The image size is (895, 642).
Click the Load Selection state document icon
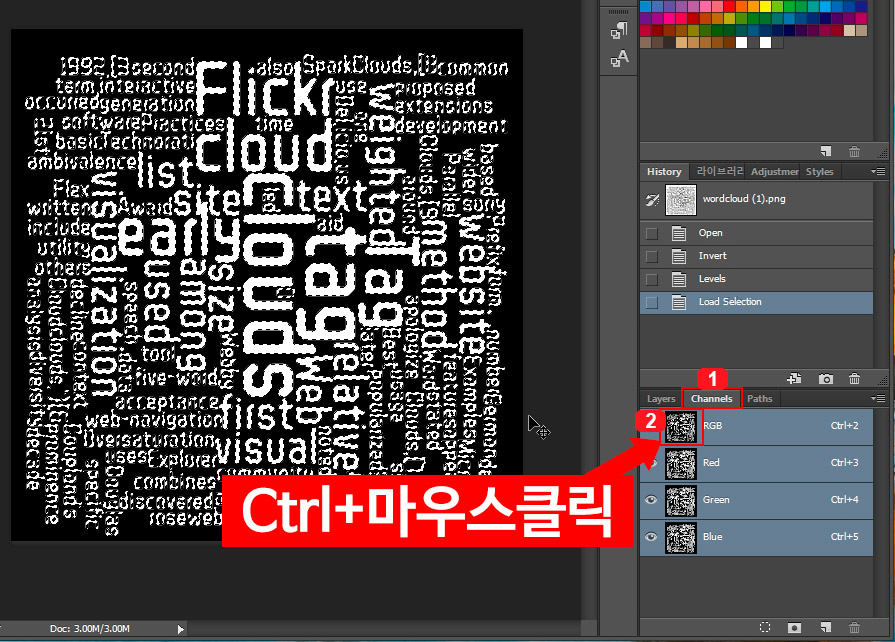679,302
